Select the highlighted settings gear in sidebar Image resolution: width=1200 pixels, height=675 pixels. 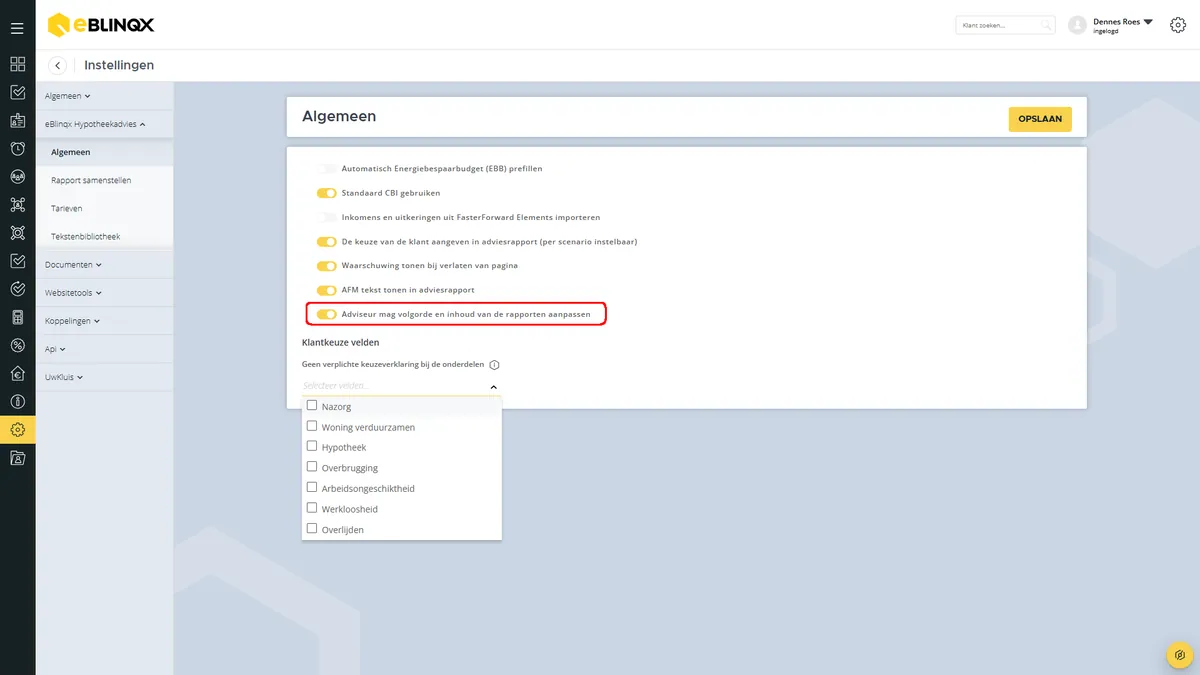click(x=17, y=430)
